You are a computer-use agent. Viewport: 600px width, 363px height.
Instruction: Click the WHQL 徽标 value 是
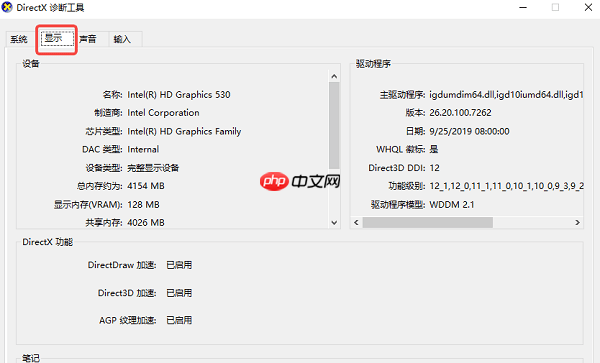434,149
